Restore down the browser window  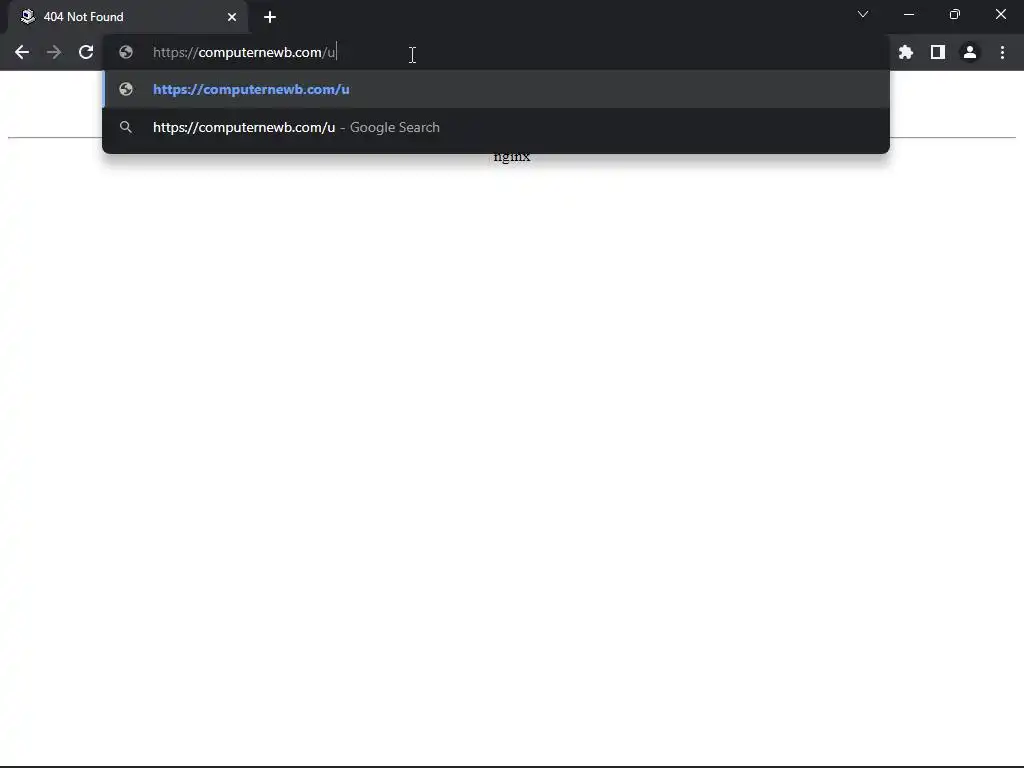(955, 14)
